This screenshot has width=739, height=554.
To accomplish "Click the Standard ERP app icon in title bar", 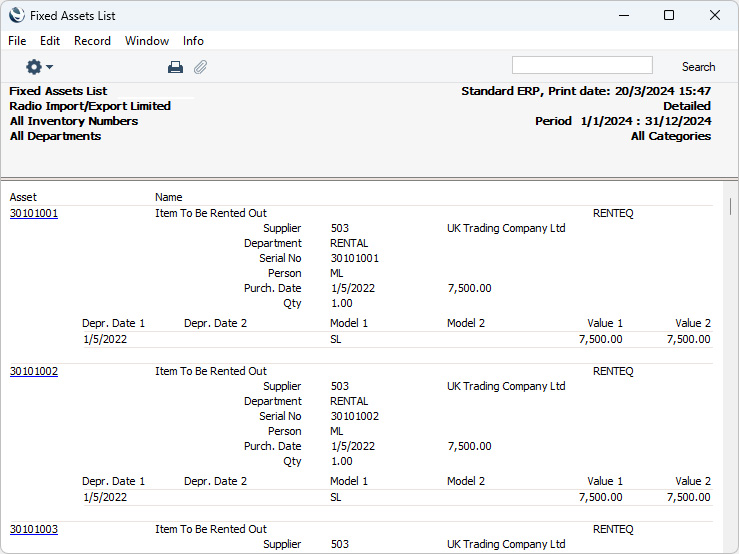I will click(x=16, y=15).
